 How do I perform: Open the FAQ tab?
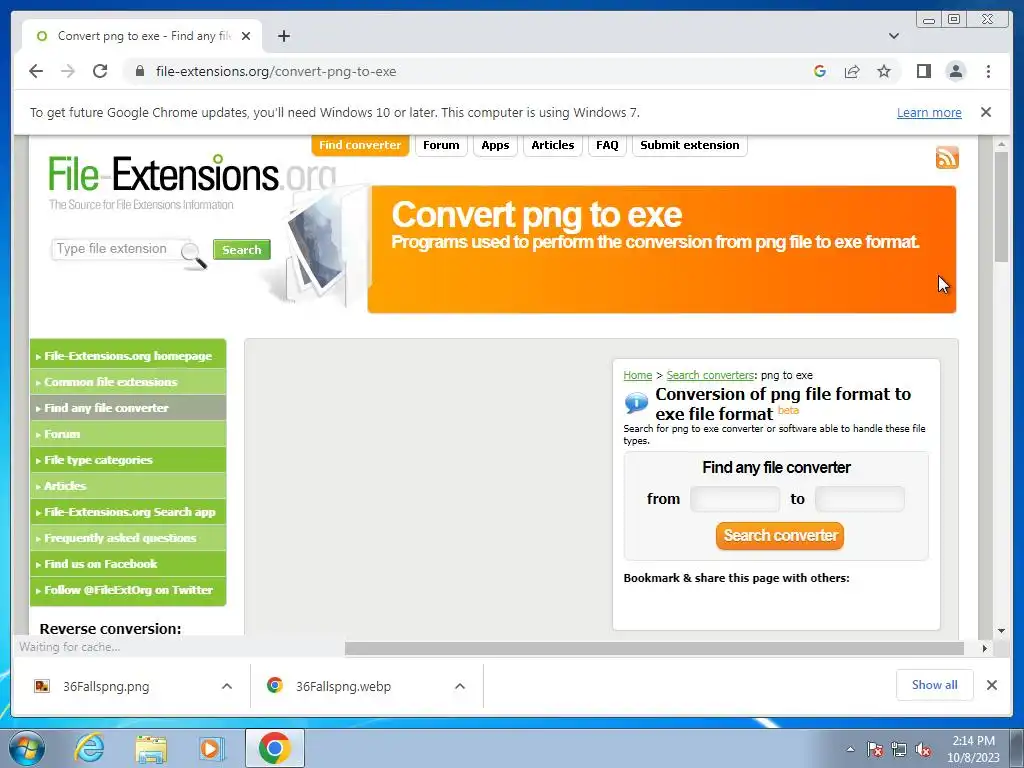607,145
